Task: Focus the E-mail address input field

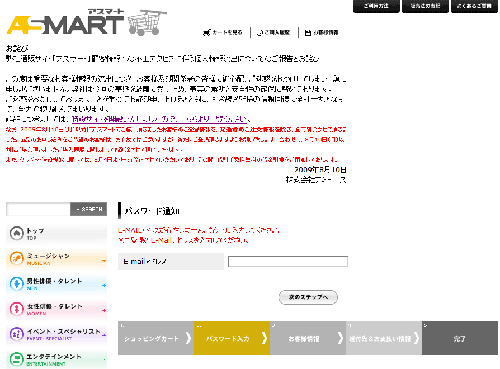Action: coord(288,261)
